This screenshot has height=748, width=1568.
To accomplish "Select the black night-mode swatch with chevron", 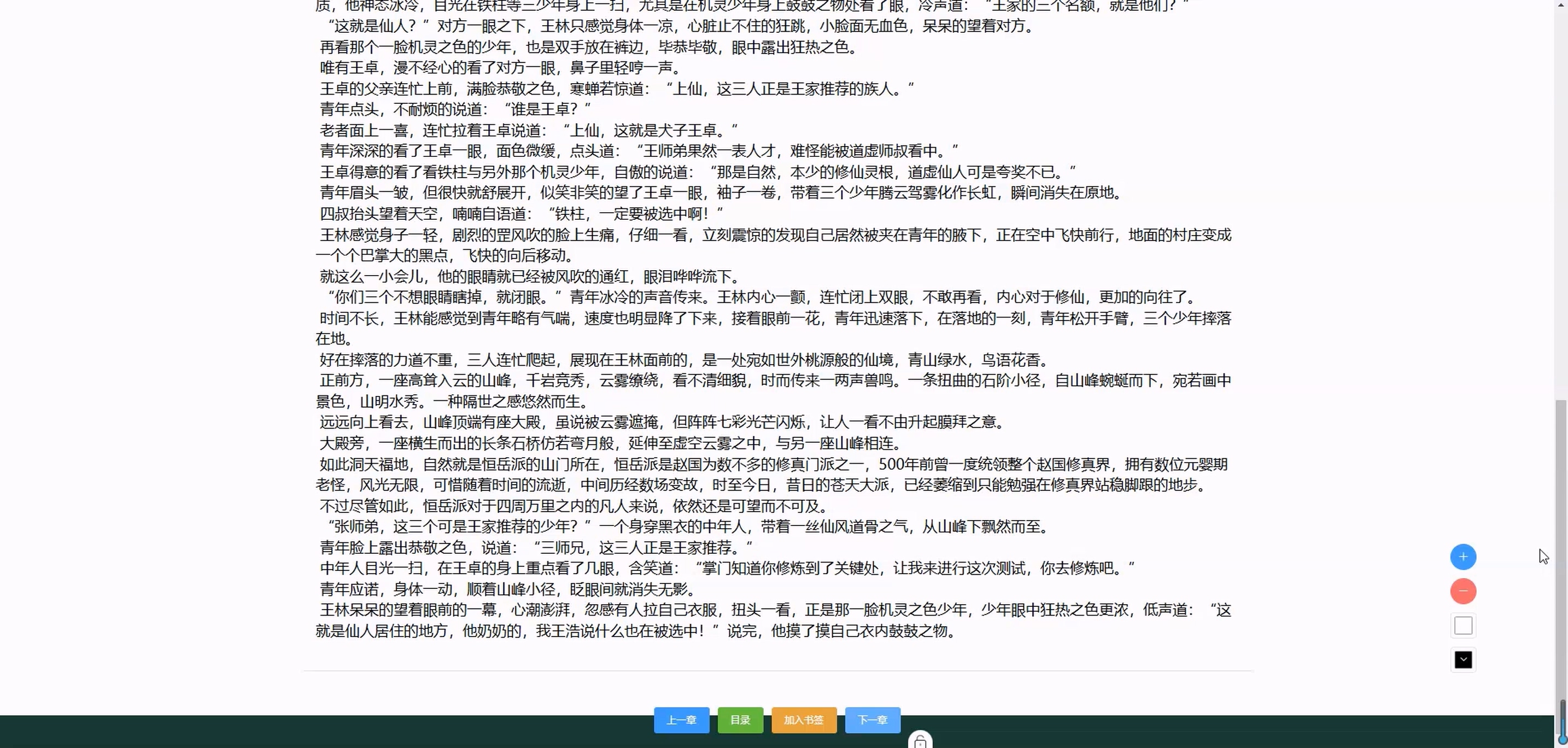I will point(1462,660).
